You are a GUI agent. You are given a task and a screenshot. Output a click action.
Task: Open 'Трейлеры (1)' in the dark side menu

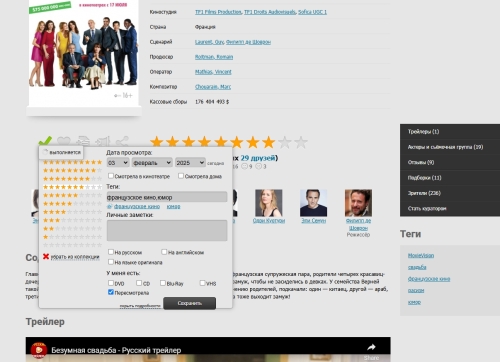pos(423,132)
